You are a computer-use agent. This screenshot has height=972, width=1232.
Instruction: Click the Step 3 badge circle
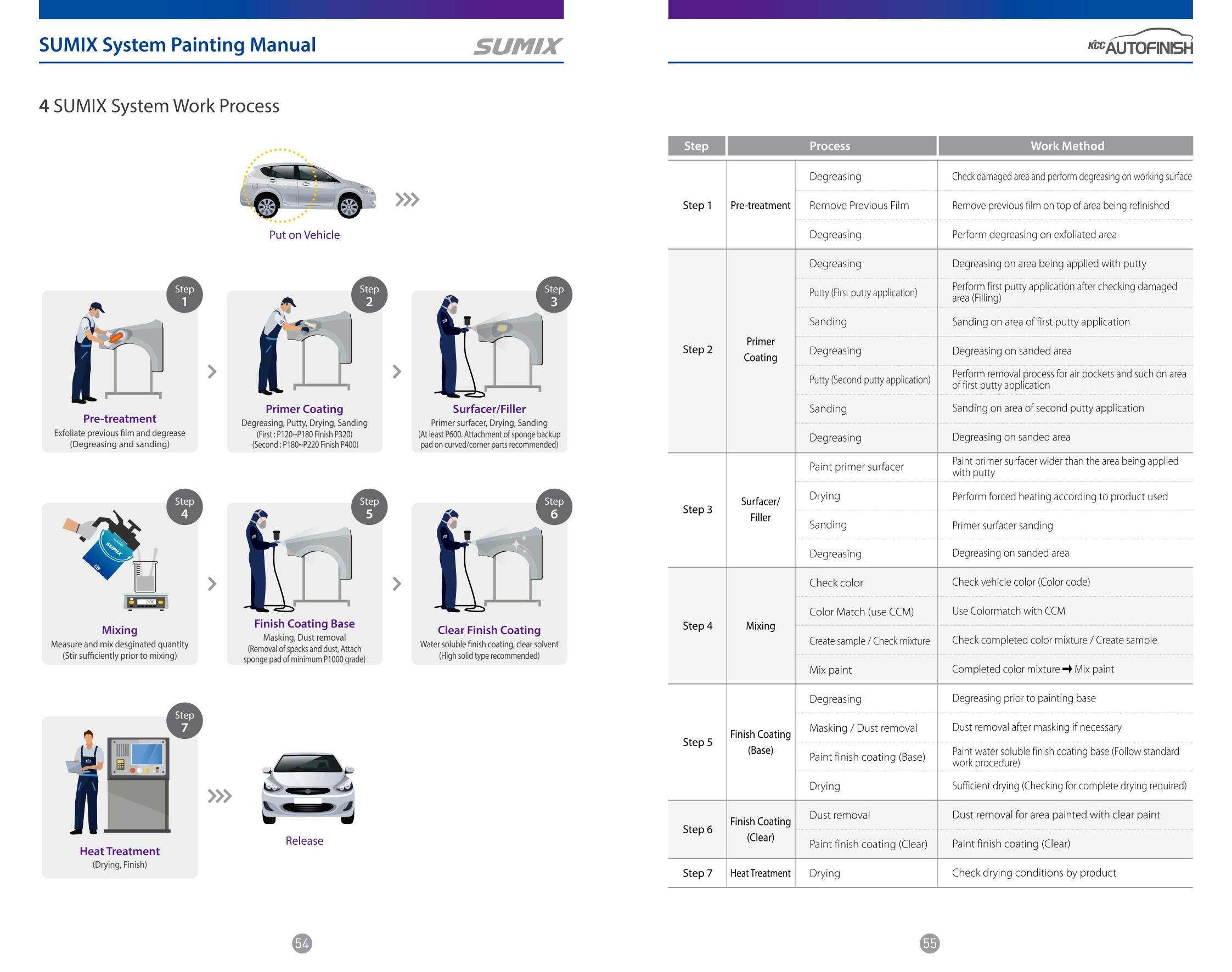tap(554, 295)
